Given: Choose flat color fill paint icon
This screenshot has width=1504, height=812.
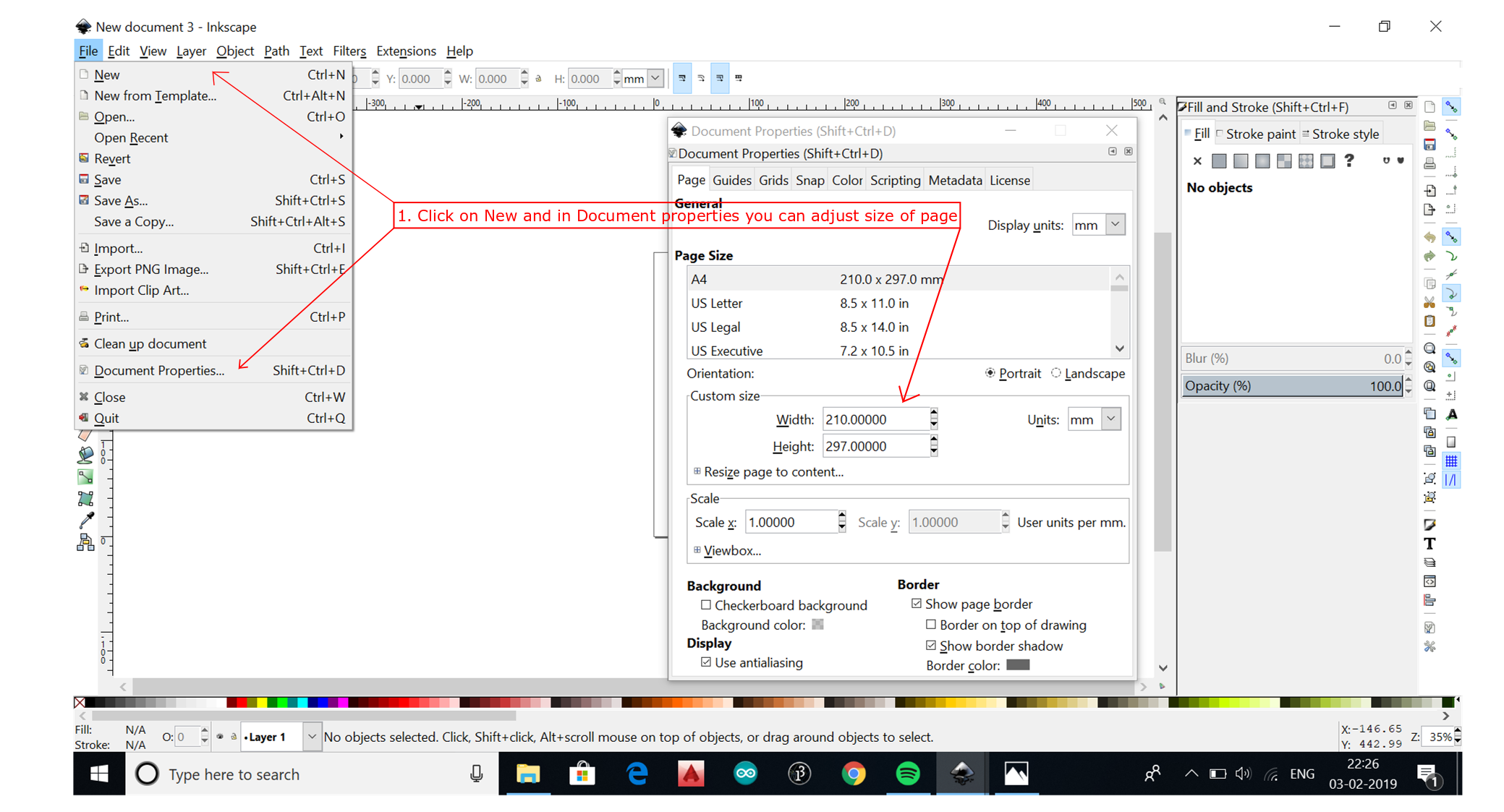Looking at the screenshot, I should (x=1219, y=161).
